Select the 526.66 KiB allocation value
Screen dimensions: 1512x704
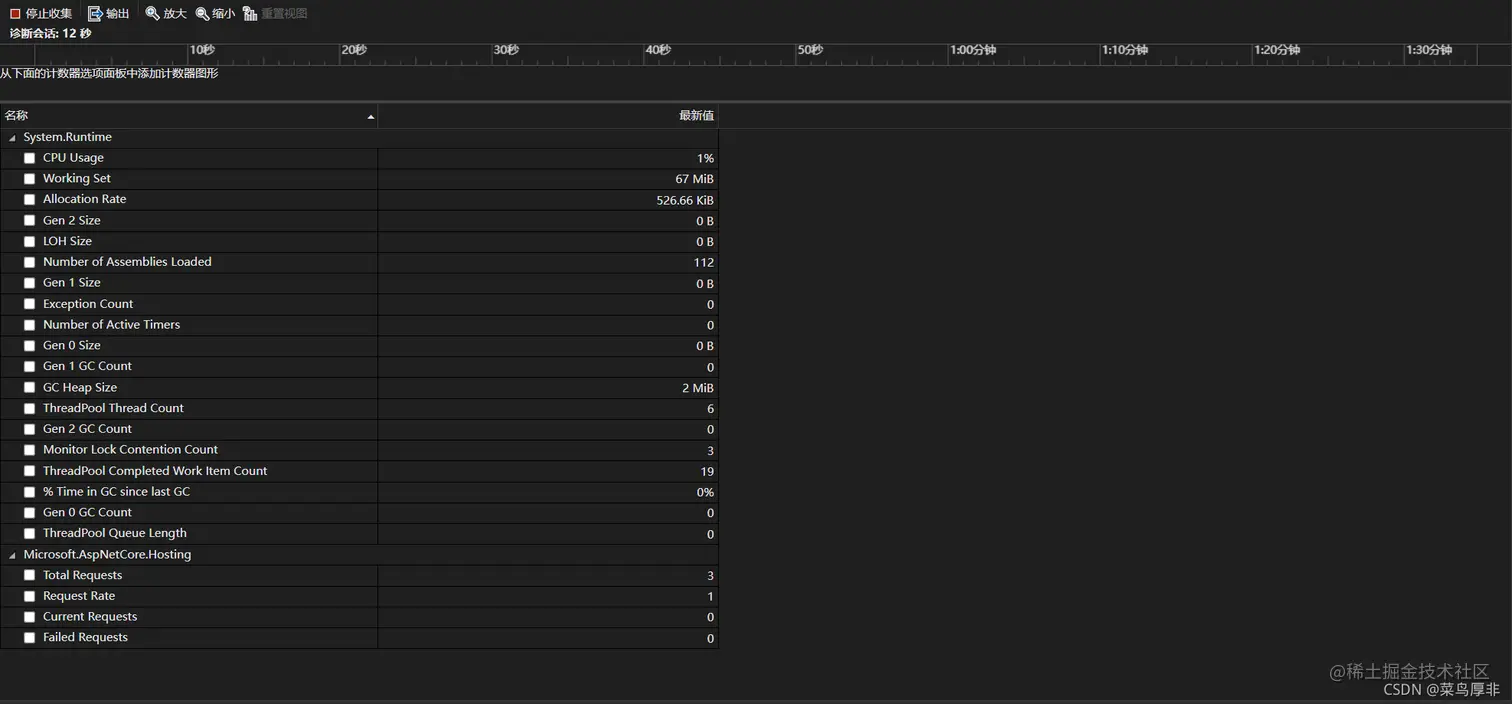pos(685,200)
